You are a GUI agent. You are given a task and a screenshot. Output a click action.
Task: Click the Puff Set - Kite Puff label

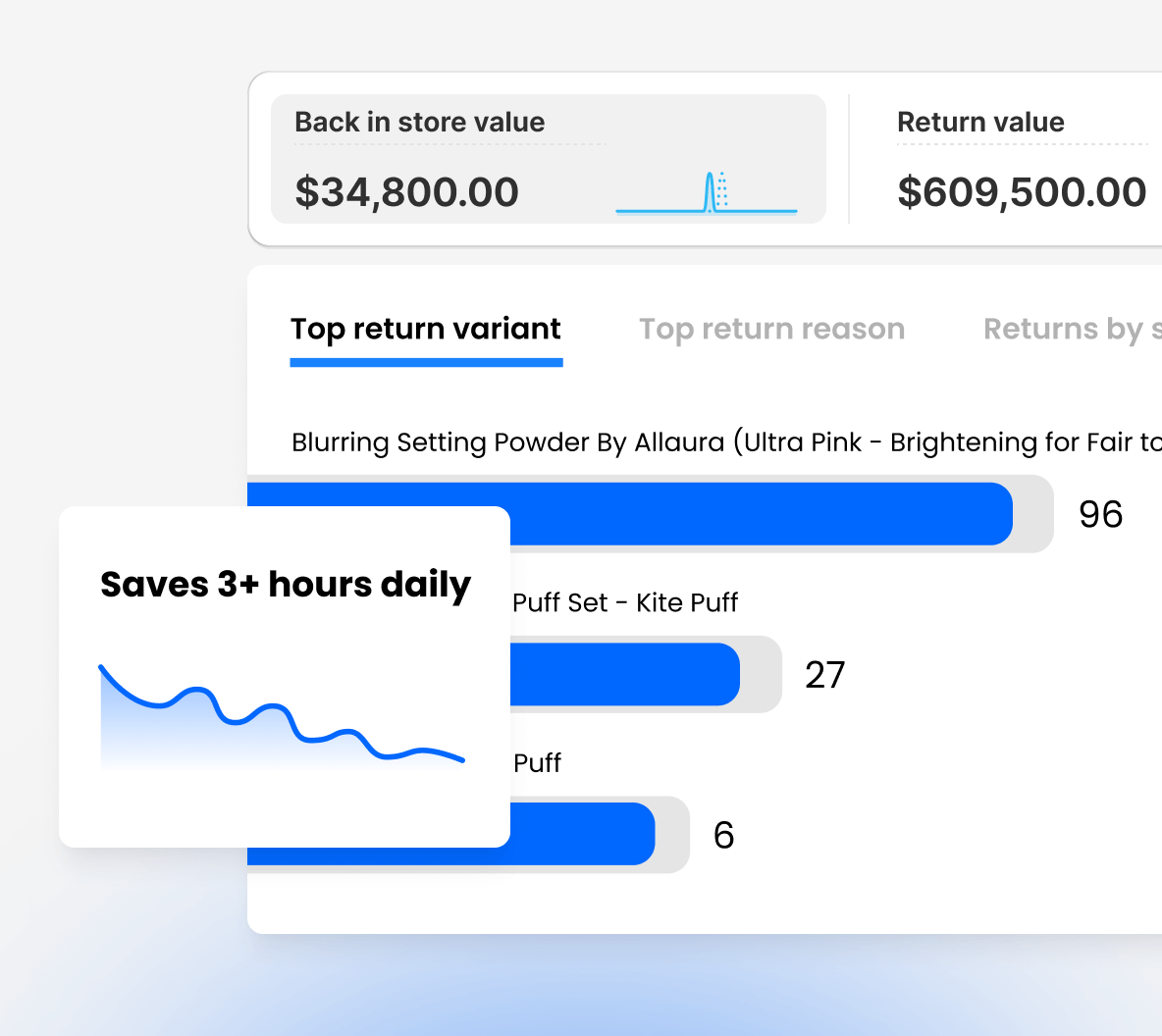pyautogui.click(x=624, y=602)
